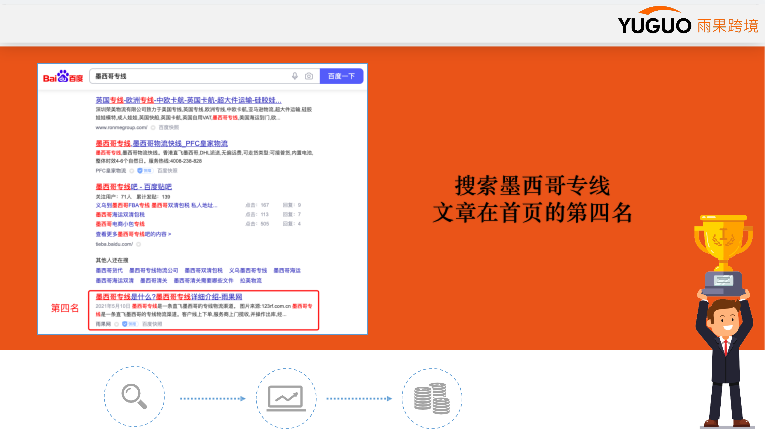Click the 点击: 113 count
765x435 pixels.
pyautogui.click(x=257, y=215)
